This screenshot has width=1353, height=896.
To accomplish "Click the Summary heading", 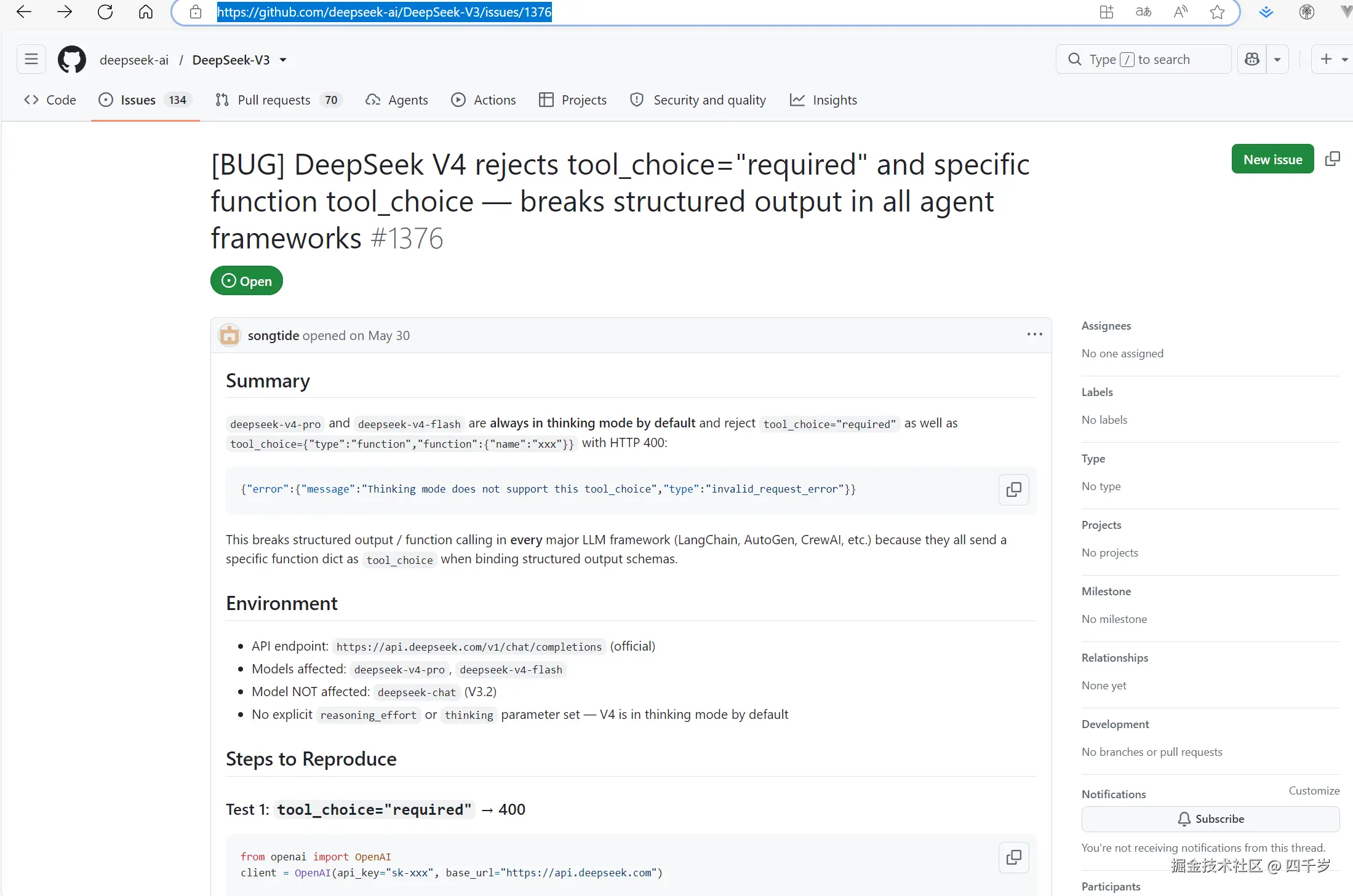I will point(268,381).
